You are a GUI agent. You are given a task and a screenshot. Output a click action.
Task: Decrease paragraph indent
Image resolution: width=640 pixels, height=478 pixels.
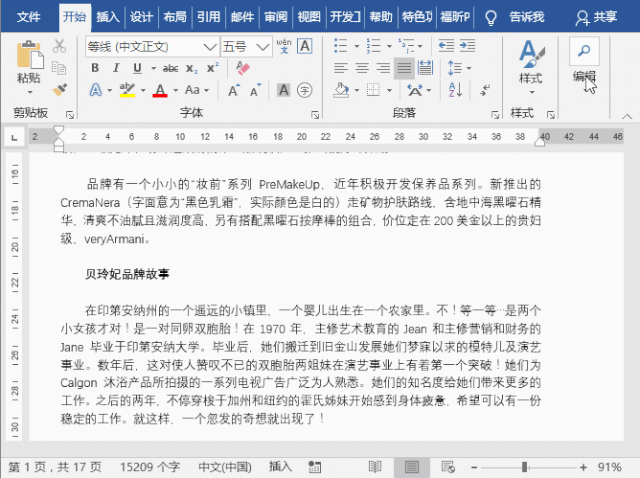(x=446, y=46)
